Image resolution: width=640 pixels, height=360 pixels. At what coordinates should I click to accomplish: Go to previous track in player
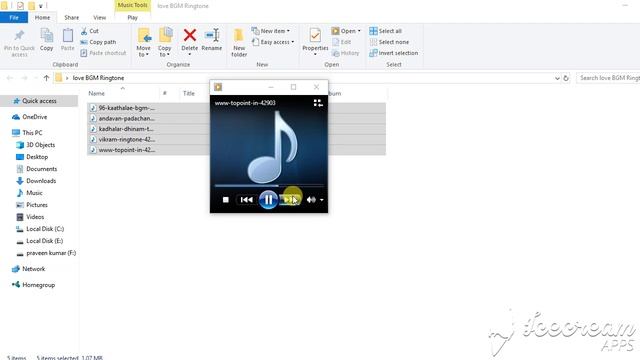[x=247, y=200]
